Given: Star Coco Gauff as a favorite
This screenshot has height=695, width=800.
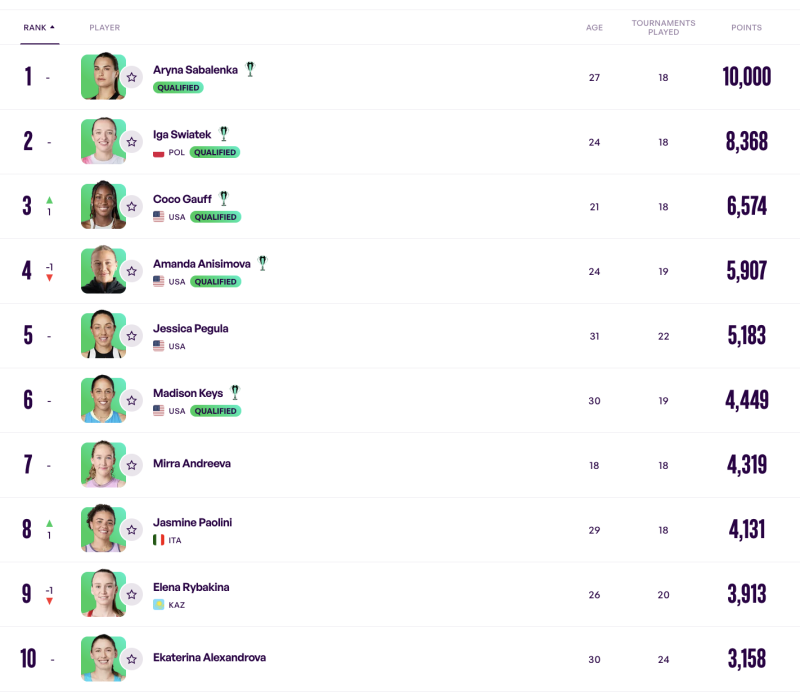Looking at the screenshot, I should tap(132, 207).
